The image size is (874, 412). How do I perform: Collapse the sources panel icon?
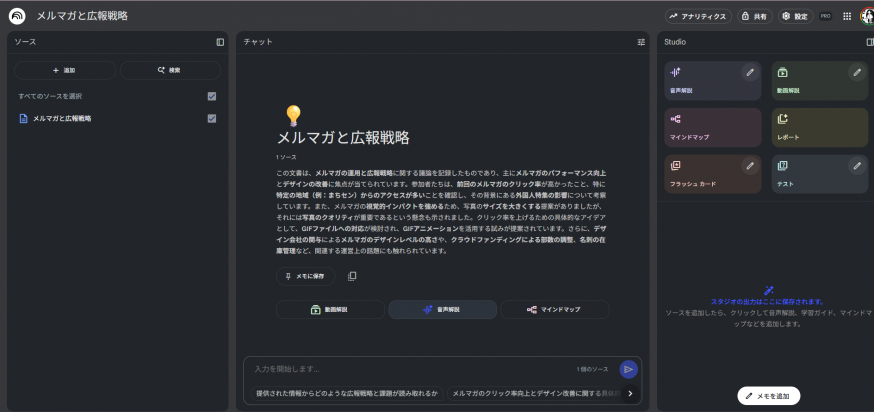point(220,42)
